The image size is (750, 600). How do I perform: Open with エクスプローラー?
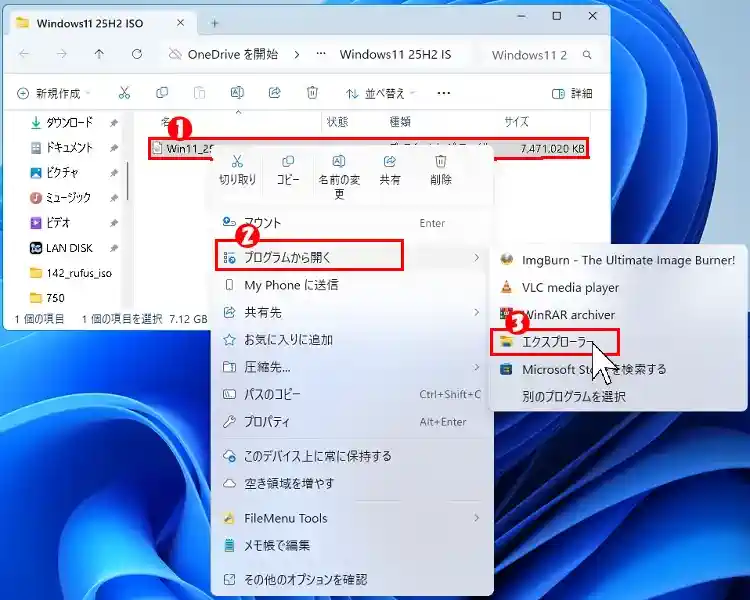pos(555,342)
